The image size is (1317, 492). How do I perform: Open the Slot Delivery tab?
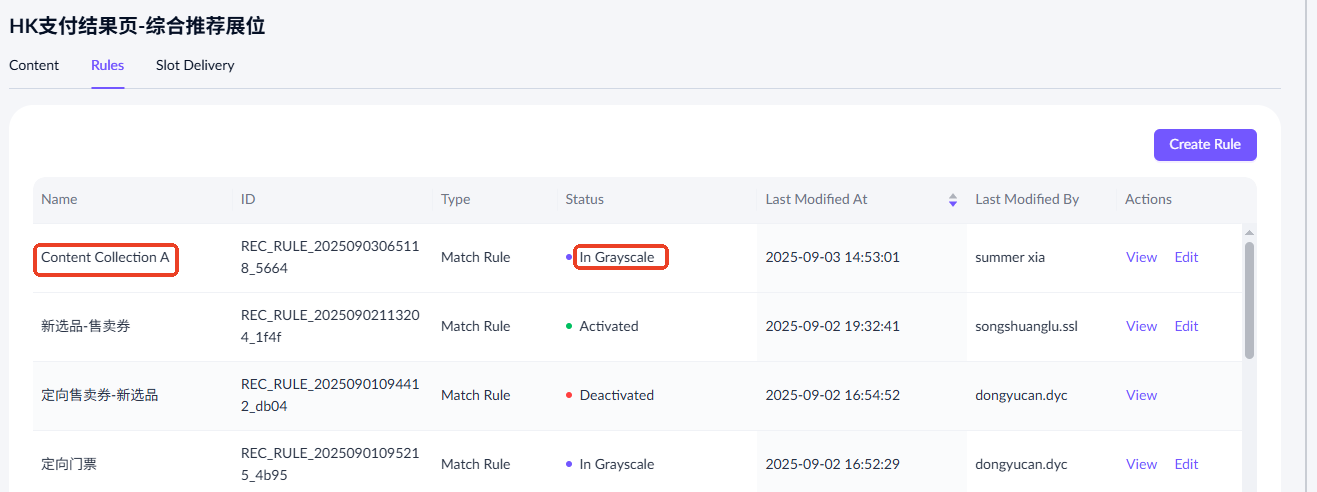[x=195, y=66]
